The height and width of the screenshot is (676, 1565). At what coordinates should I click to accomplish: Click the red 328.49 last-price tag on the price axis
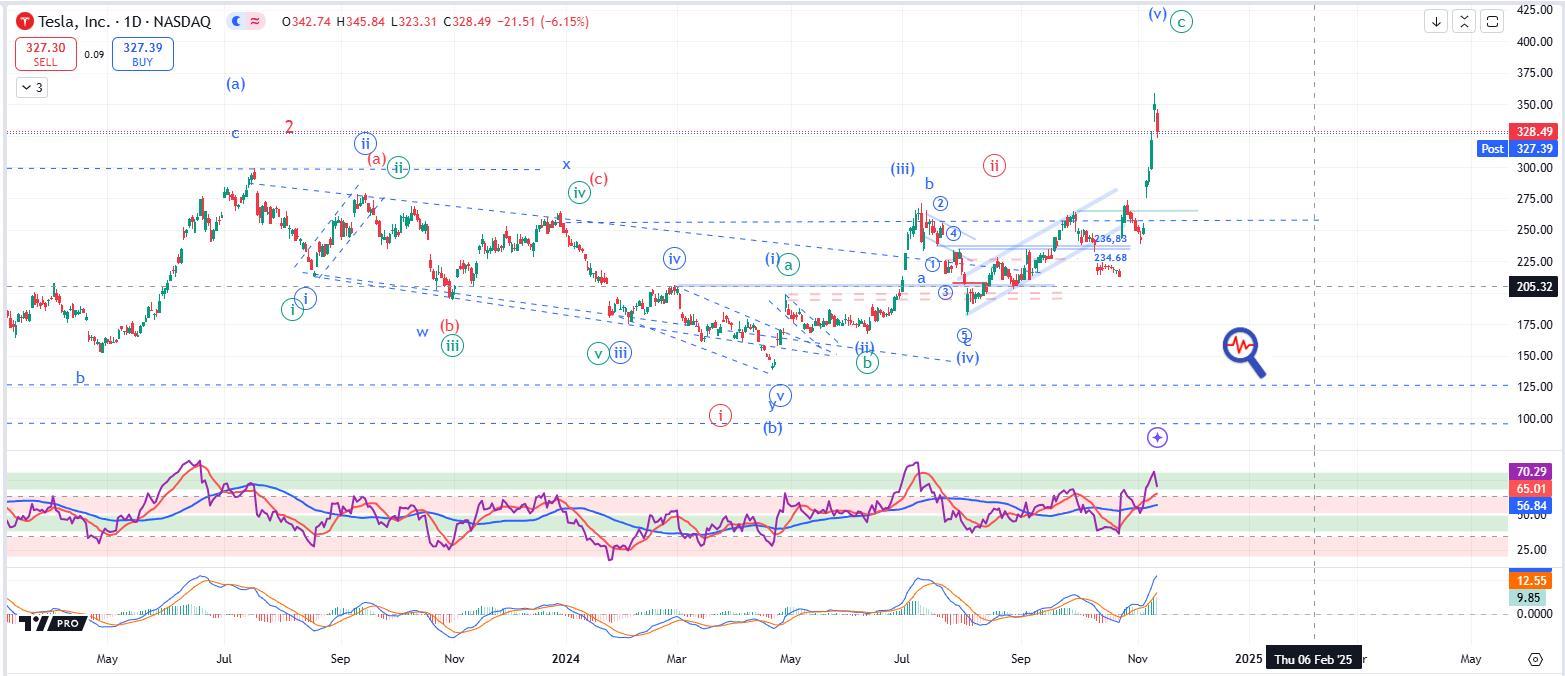point(1533,132)
